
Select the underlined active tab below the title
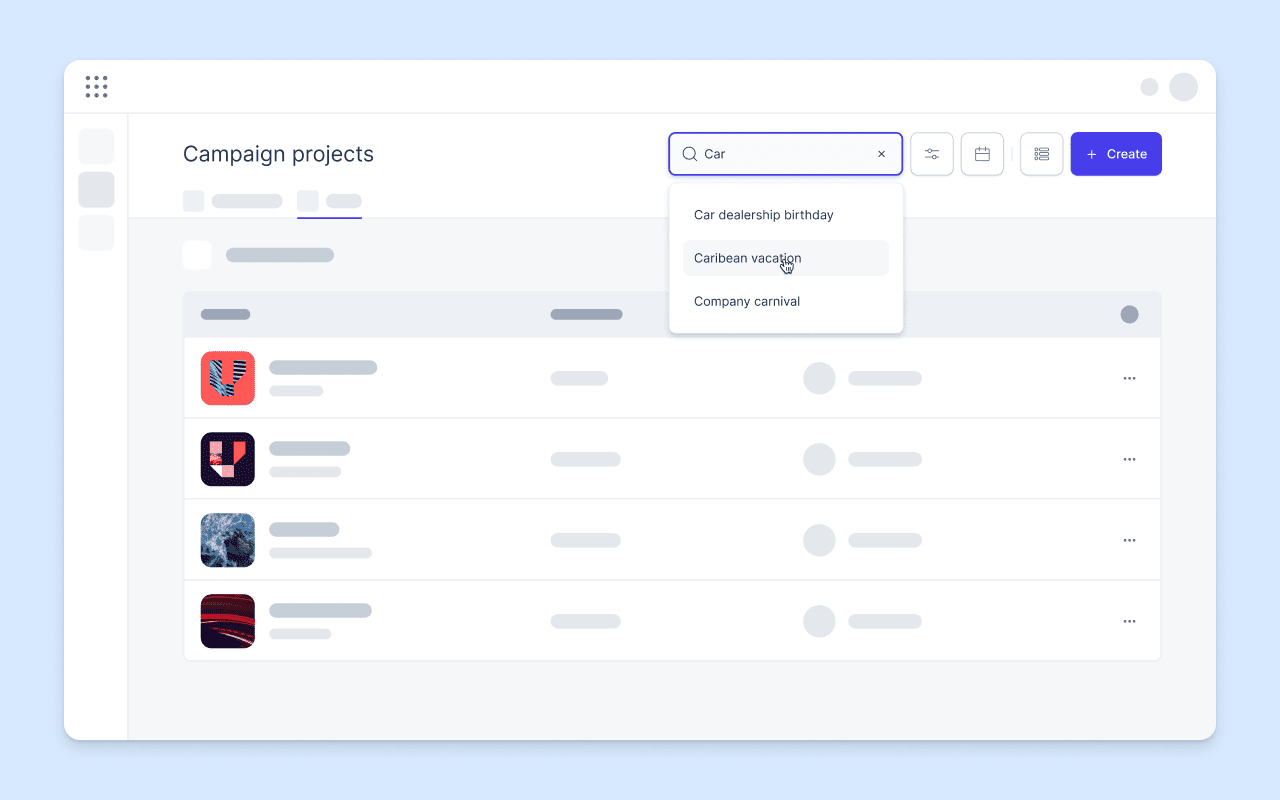[x=329, y=201]
